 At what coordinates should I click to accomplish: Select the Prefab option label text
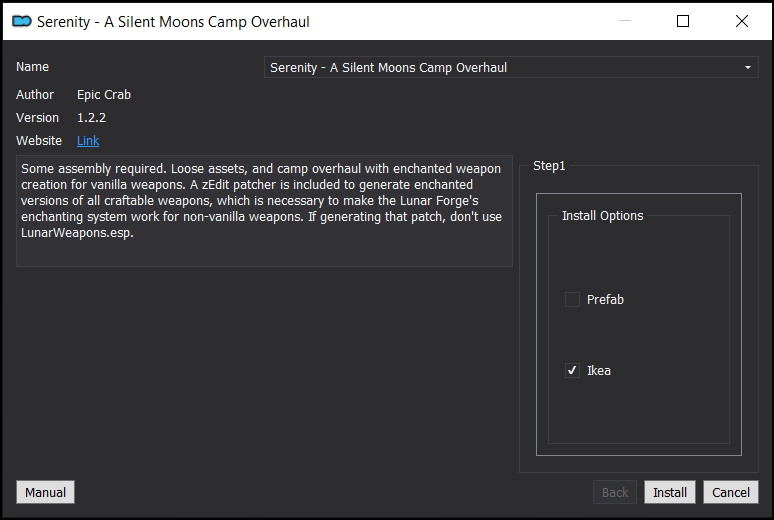pyautogui.click(x=605, y=299)
